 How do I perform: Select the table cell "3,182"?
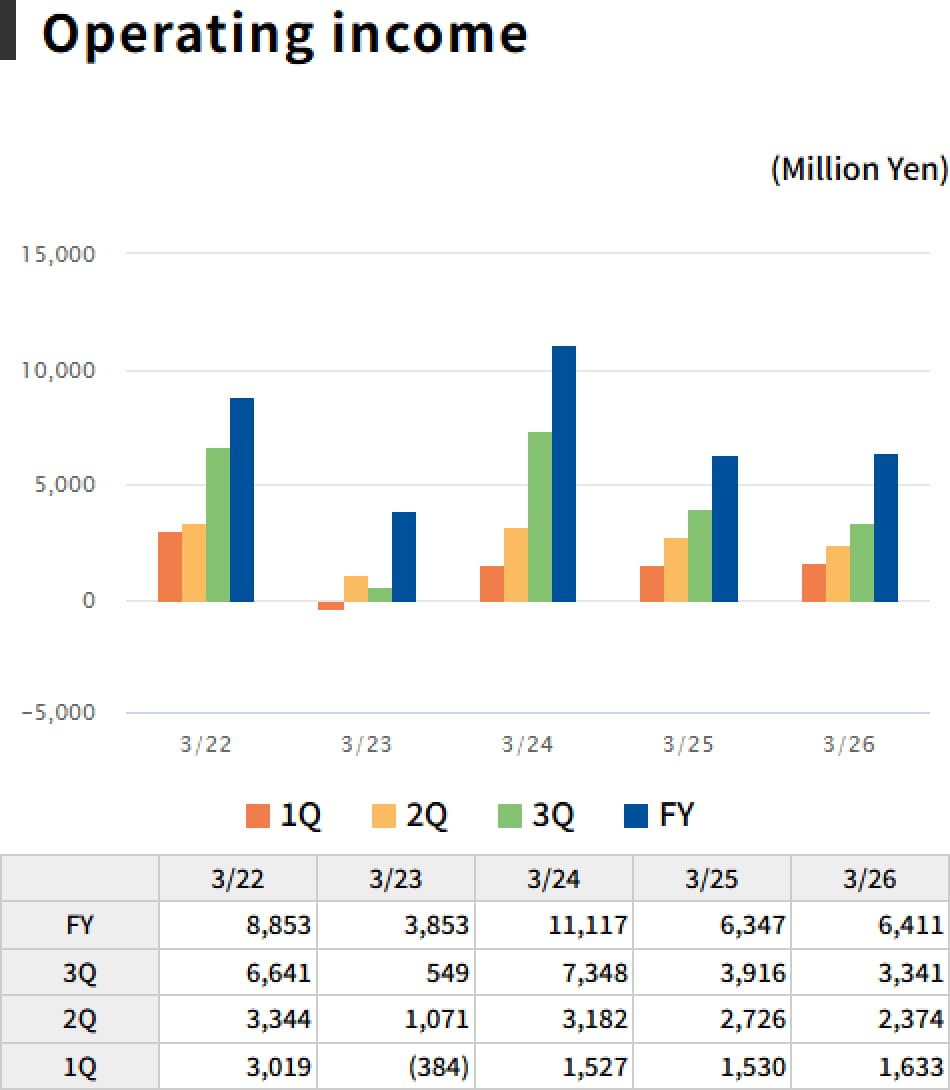[554, 1020]
